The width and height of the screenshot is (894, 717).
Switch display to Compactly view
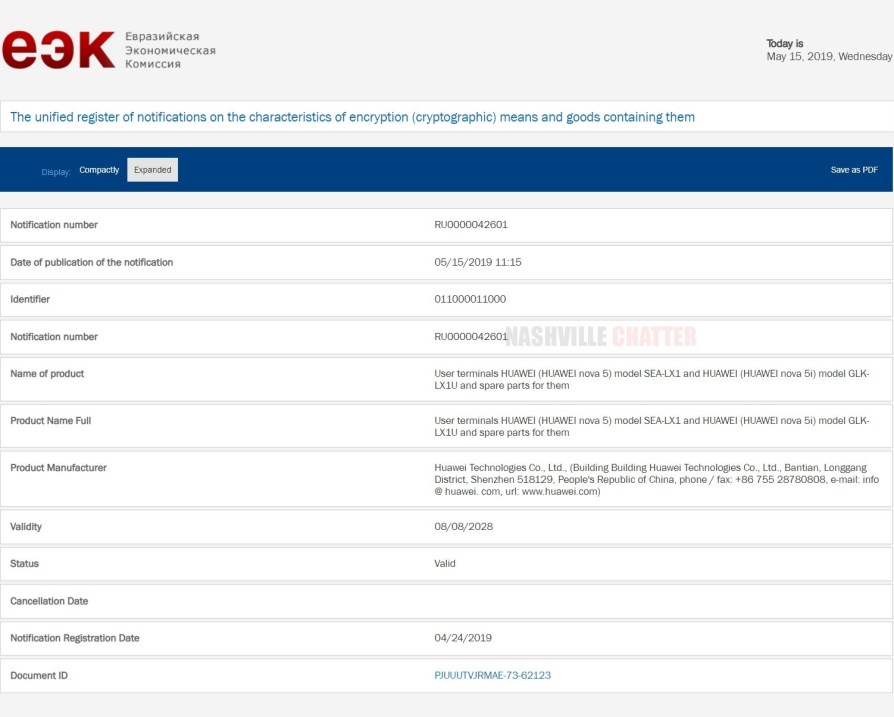tap(99, 170)
